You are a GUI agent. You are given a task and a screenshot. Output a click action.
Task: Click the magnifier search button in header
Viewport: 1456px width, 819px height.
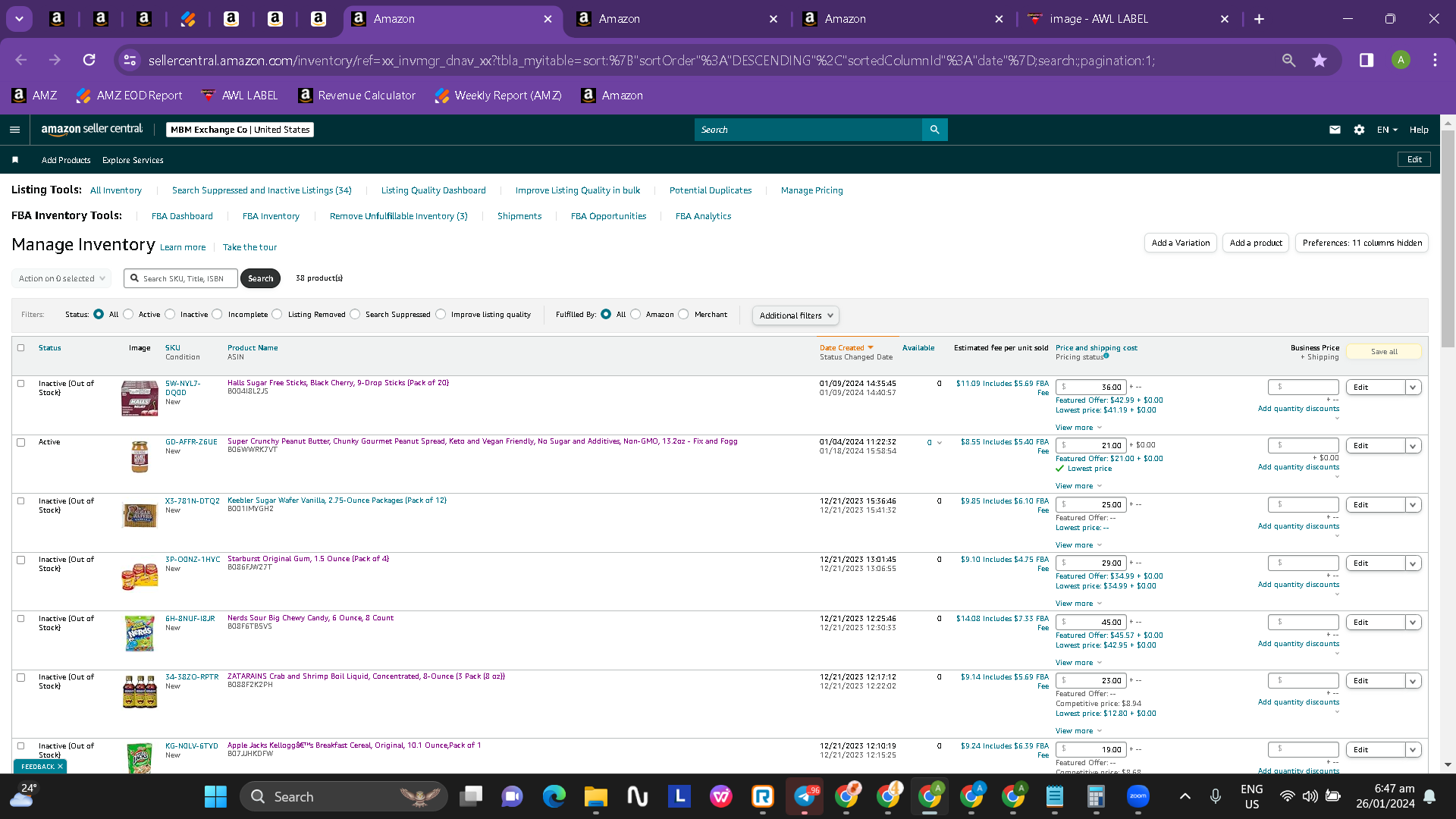(x=934, y=130)
